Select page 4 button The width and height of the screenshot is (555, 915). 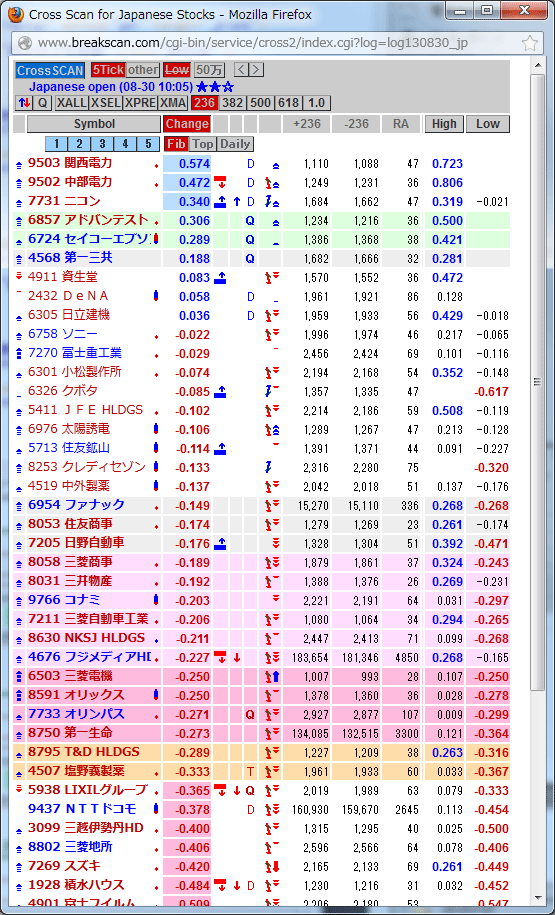tap(125, 144)
